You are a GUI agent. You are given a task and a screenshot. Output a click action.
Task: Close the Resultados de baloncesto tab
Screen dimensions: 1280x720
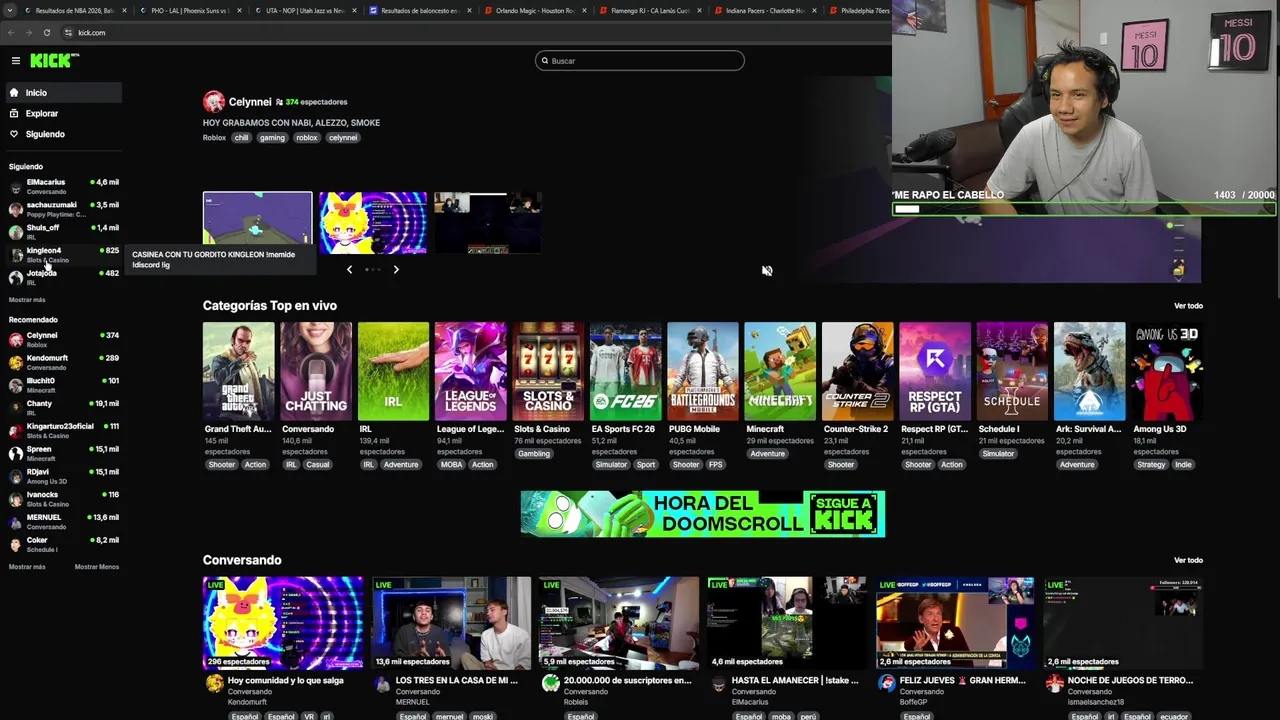coord(469,10)
